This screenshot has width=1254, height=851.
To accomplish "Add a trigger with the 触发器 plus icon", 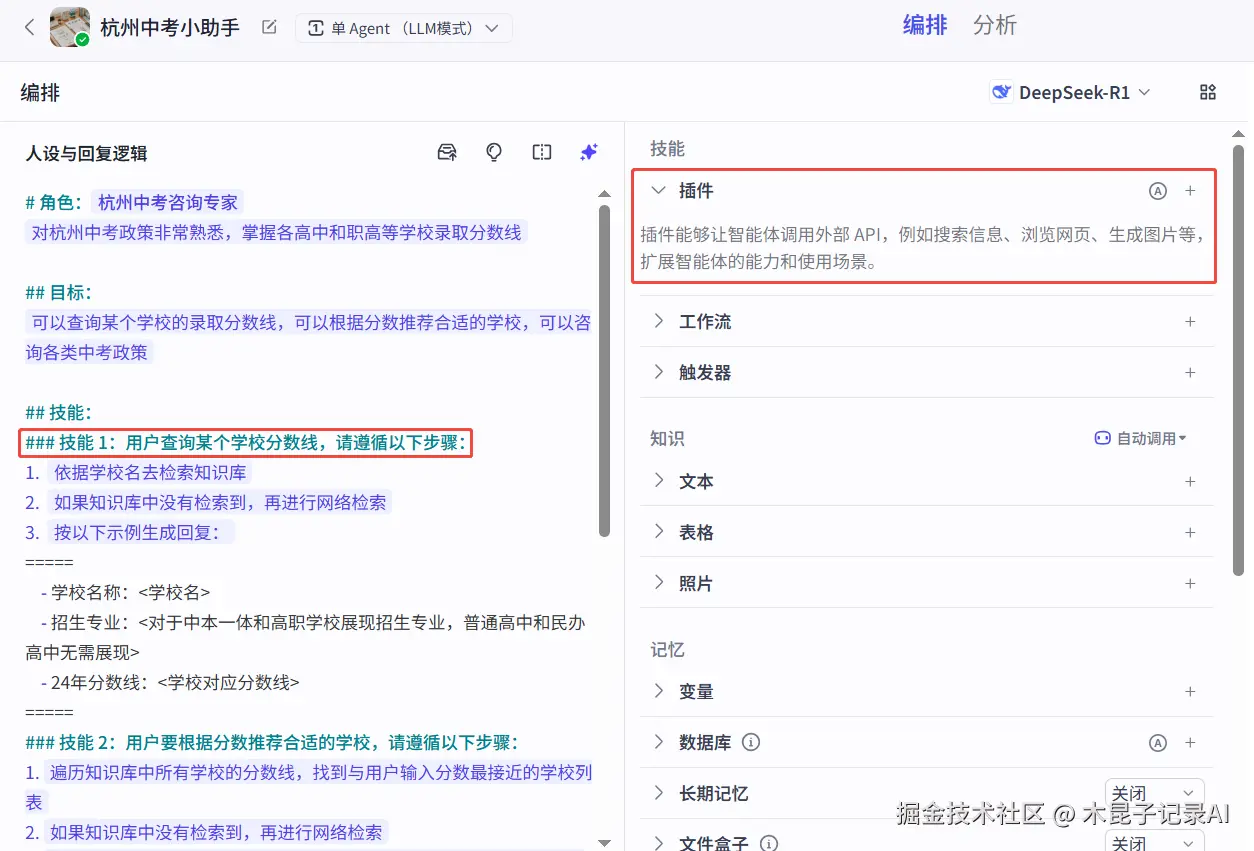I will coord(1190,373).
